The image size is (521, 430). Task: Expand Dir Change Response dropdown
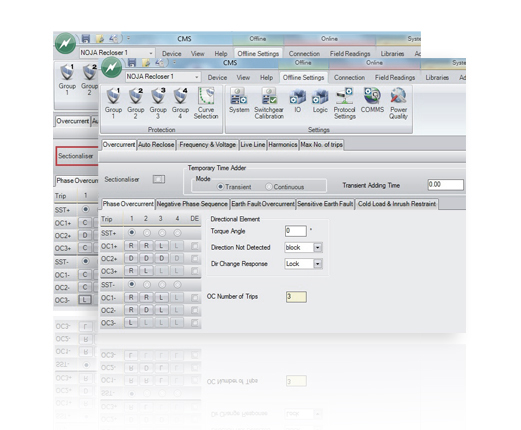coord(318,264)
